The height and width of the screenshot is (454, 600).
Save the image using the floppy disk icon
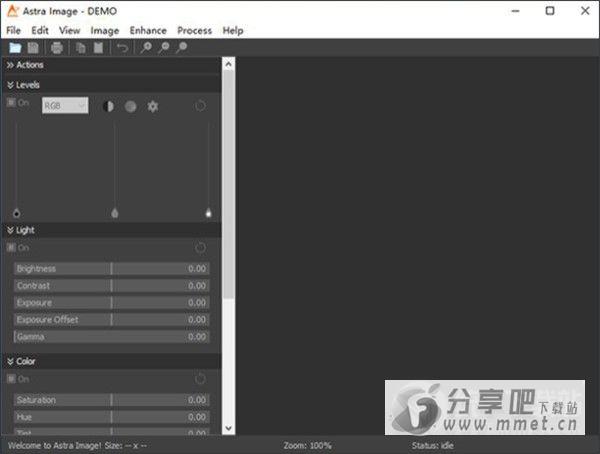coord(33,48)
